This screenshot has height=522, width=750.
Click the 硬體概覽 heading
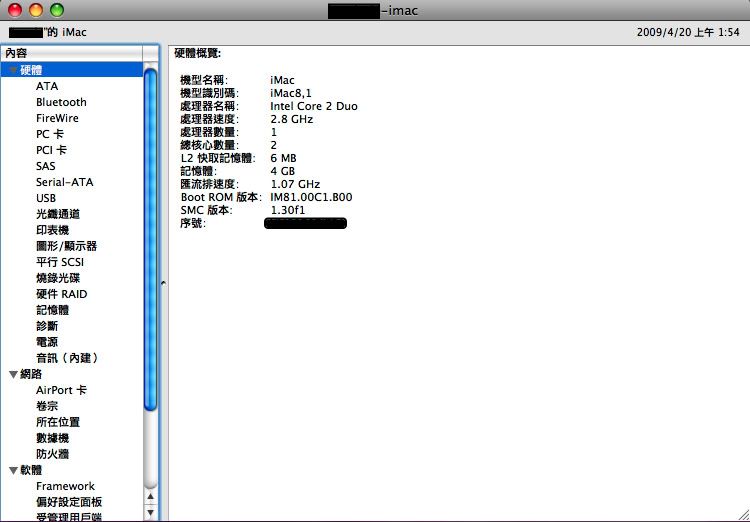coord(198,54)
